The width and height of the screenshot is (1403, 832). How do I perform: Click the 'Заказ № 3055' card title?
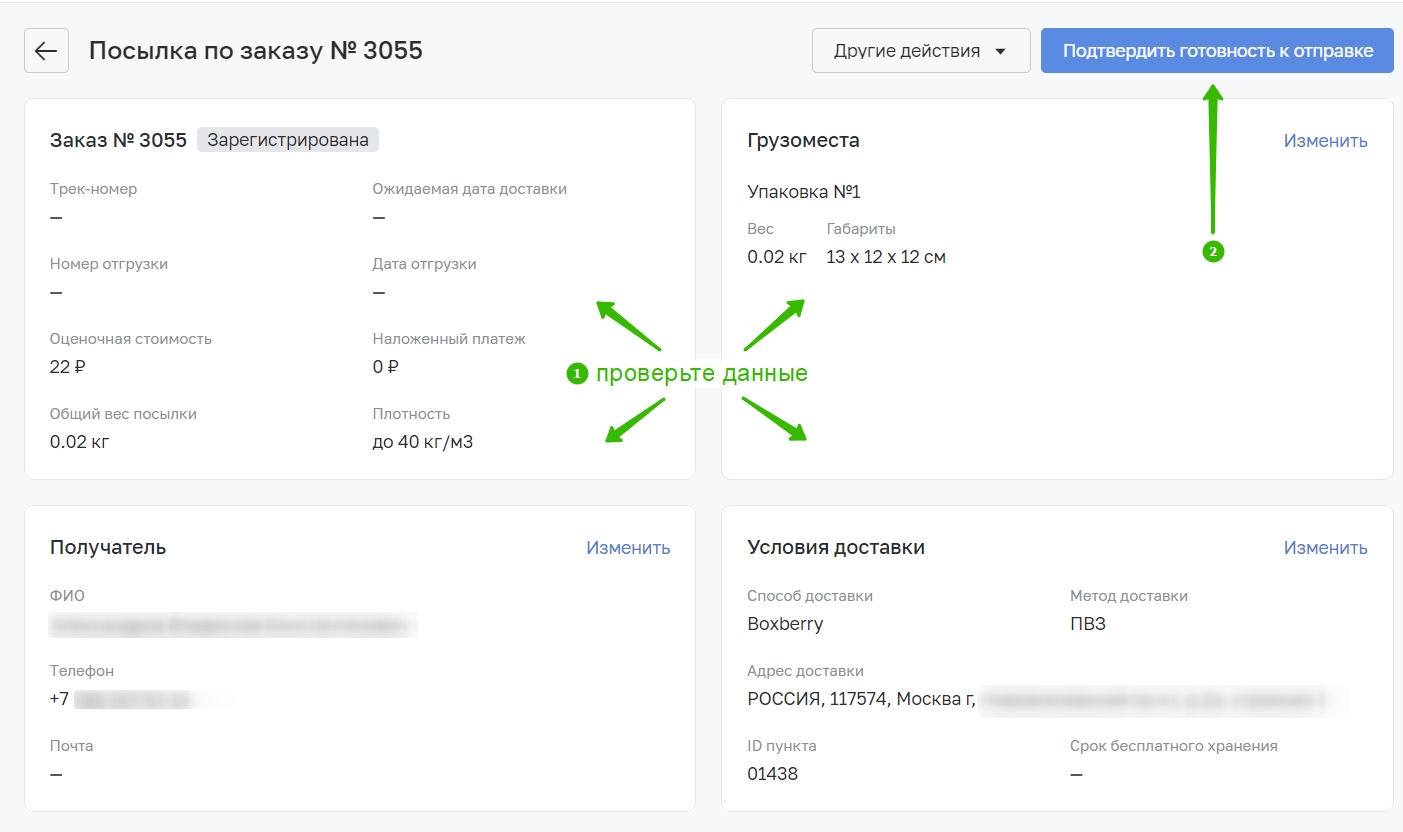point(118,141)
